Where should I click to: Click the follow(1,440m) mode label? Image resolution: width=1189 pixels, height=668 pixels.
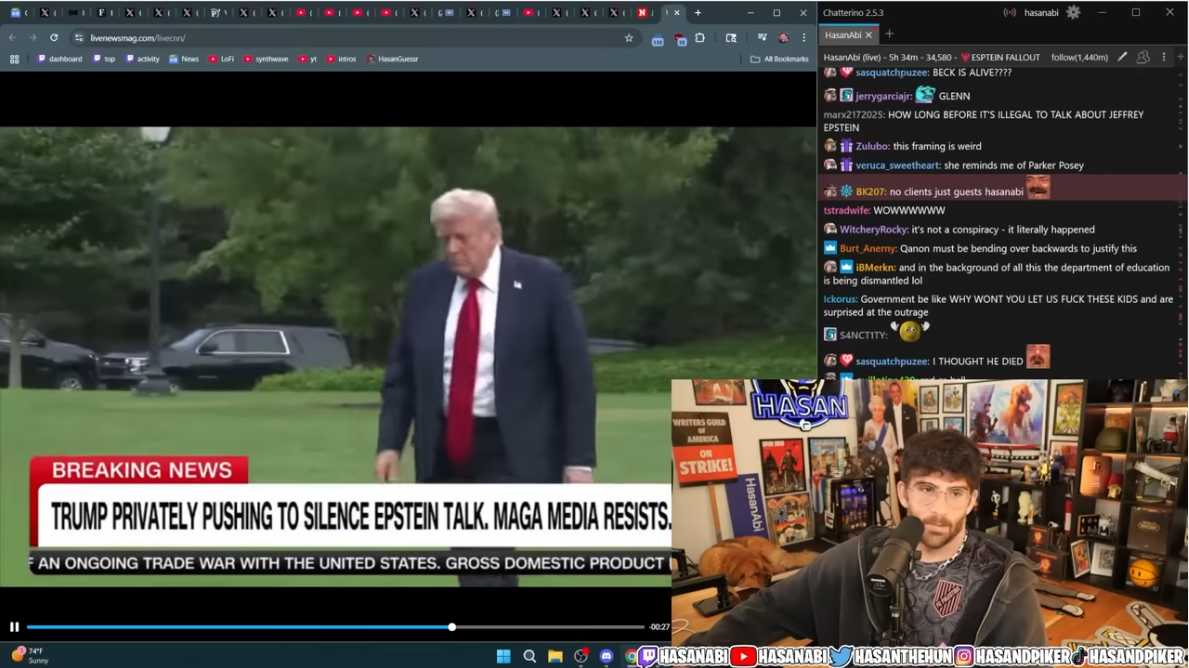(1079, 57)
